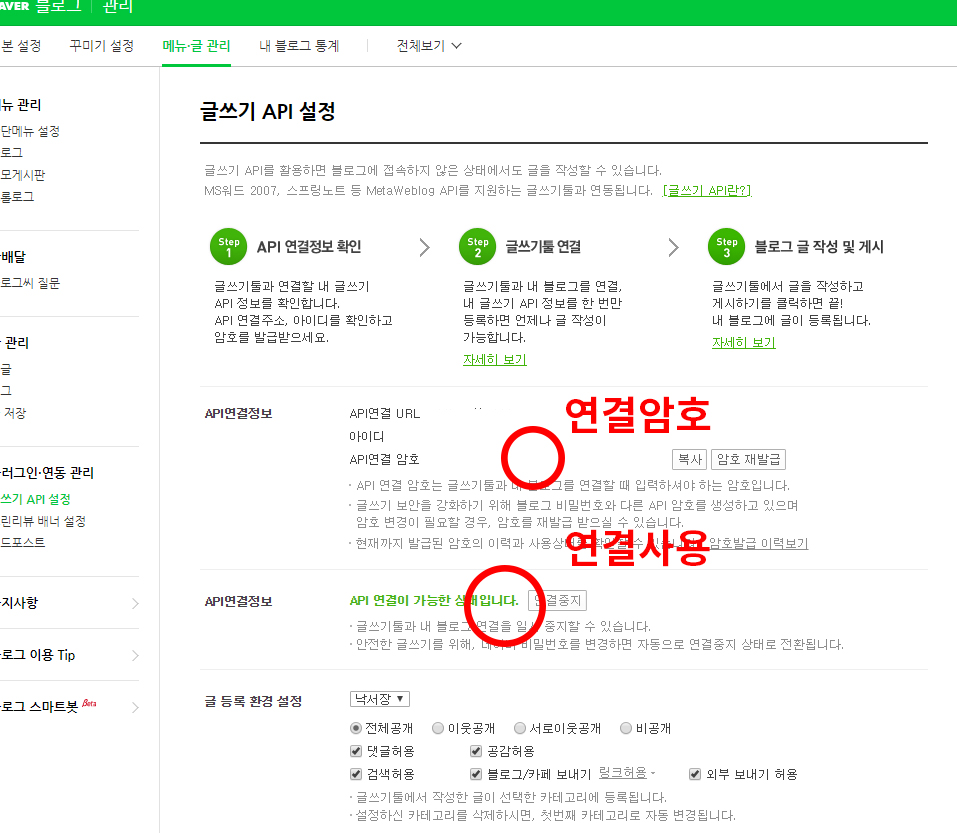Expand the 전체보기 dropdown in top navigation
This screenshot has height=833, width=957.
[429, 46]
